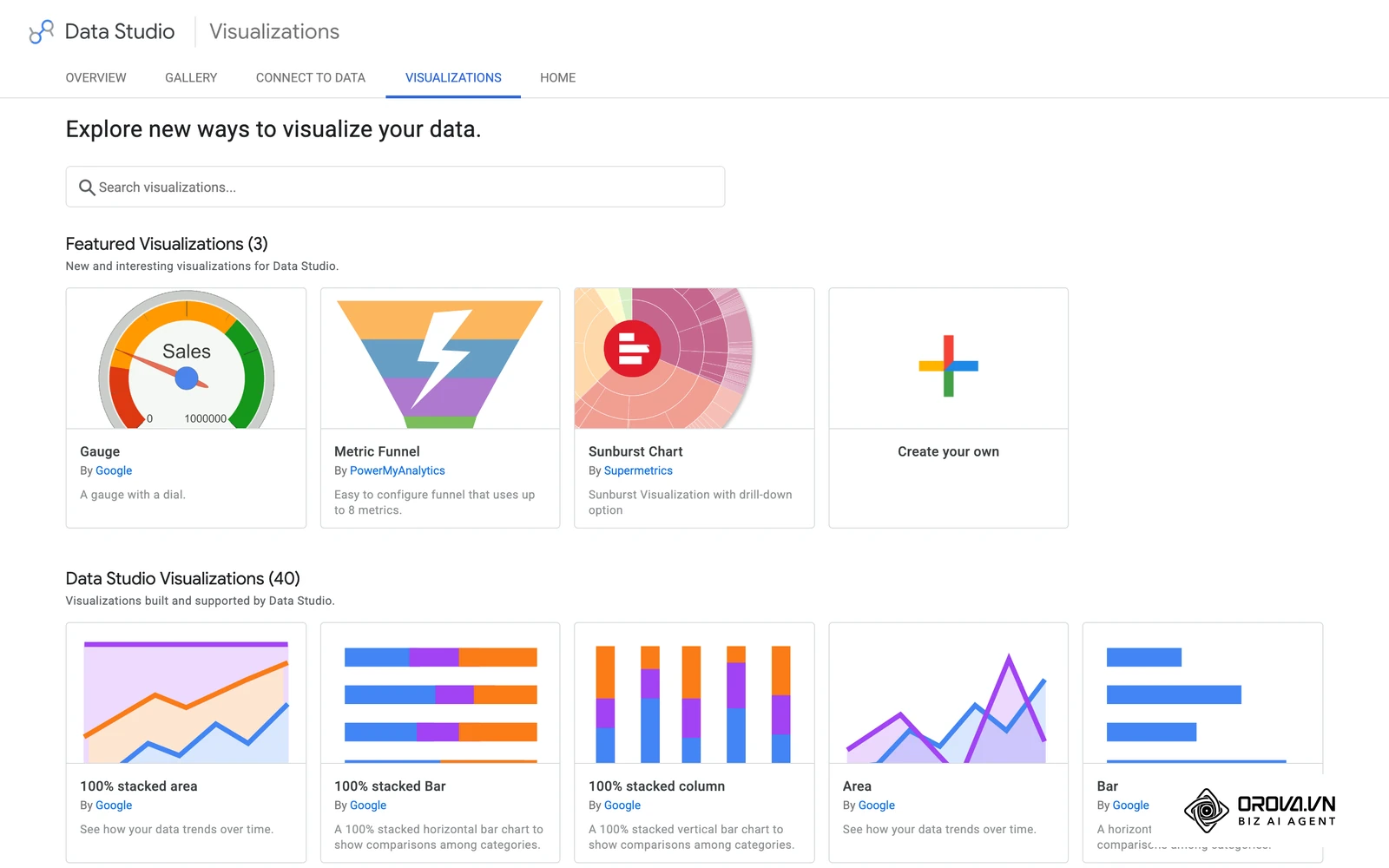Viewport: 1389px width, 868px height.
Task: Select the Bar chart thumbnail
Action: click(1202, 694)
